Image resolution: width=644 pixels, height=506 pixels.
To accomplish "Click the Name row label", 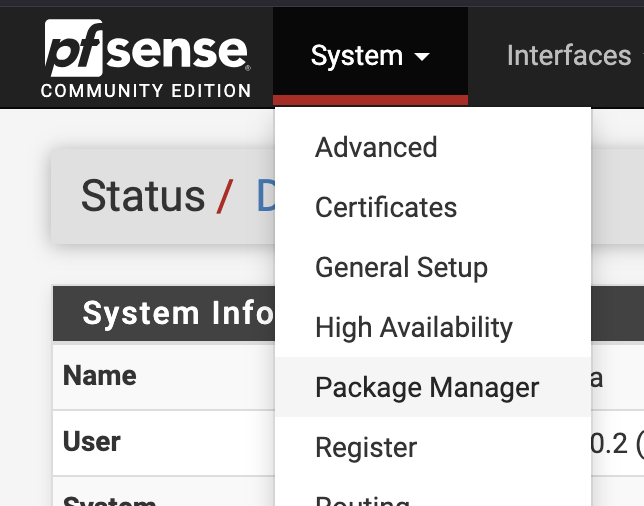I will point(100,376).
